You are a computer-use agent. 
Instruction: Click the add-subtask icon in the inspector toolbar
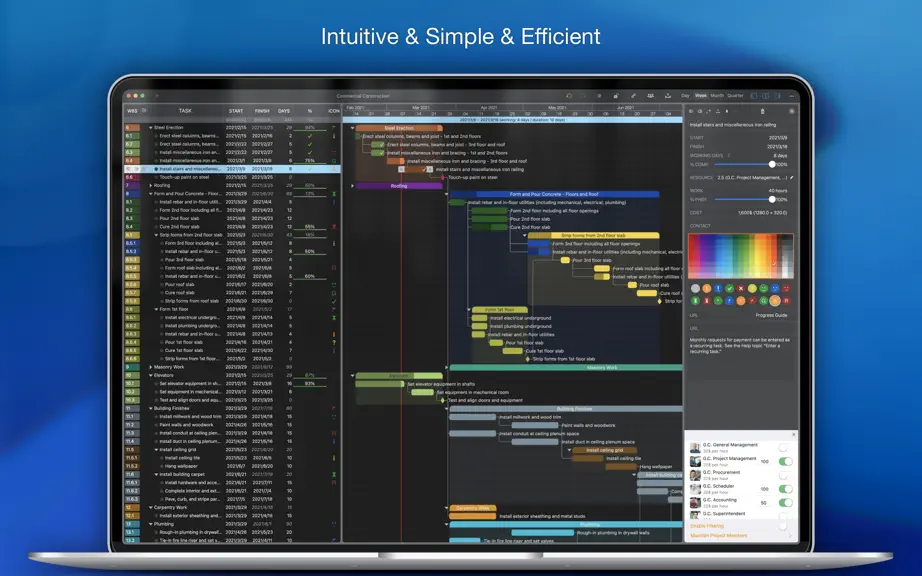tap(709, 111)
